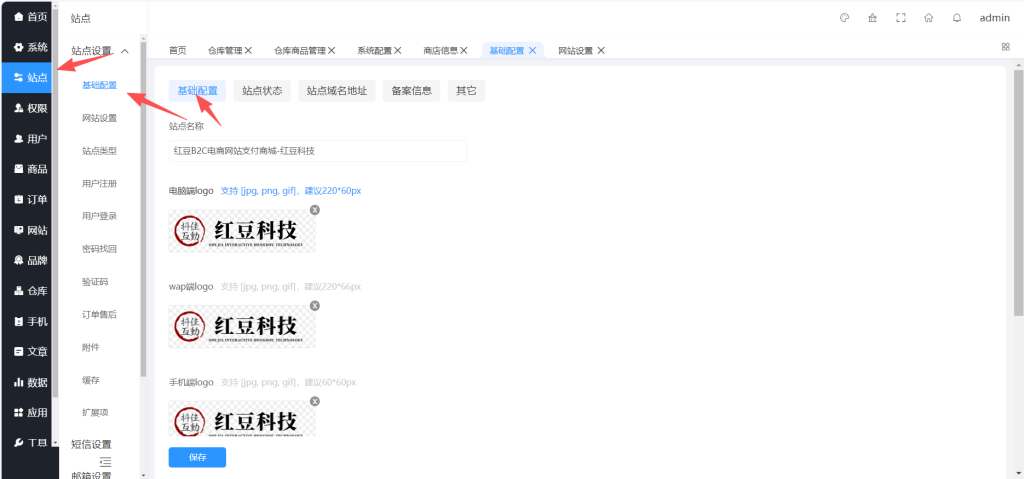Remove the 电脑端logo image with its X
The width and height of the screenshot is (1024, 479).
pyautogui.click(x=315, y=210)
